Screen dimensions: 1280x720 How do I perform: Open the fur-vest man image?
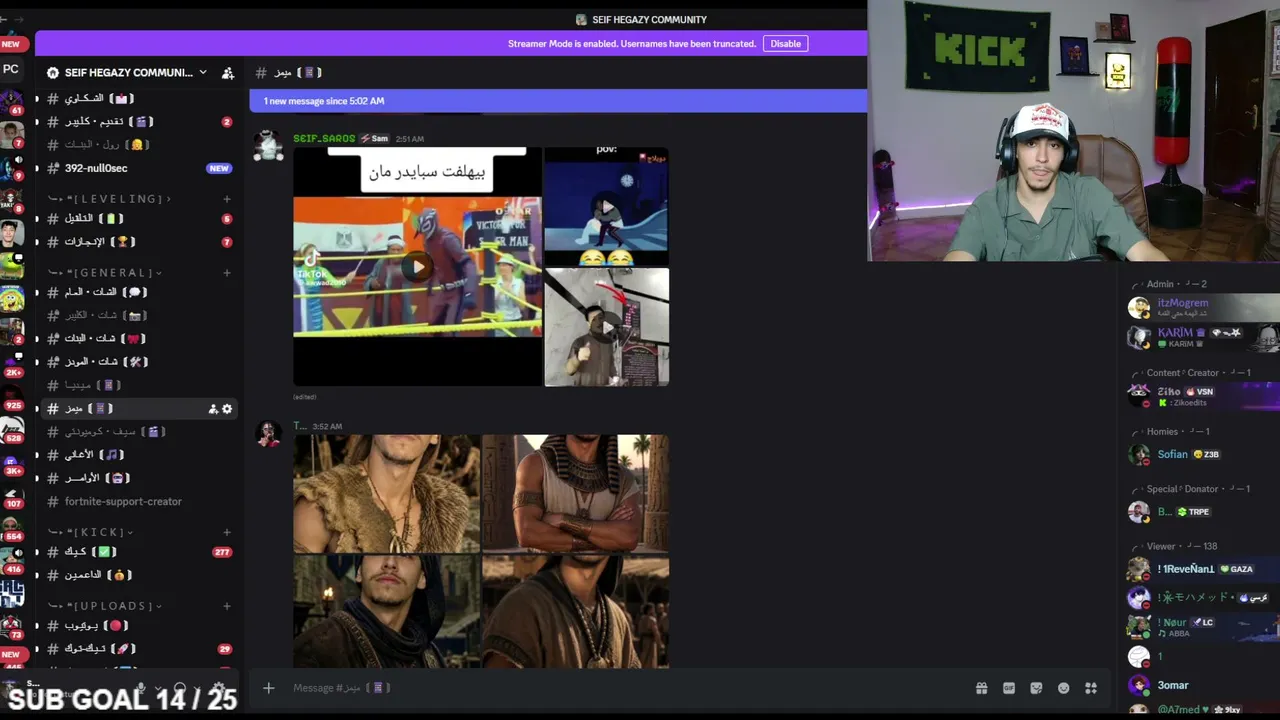click(x=386, y=493)
